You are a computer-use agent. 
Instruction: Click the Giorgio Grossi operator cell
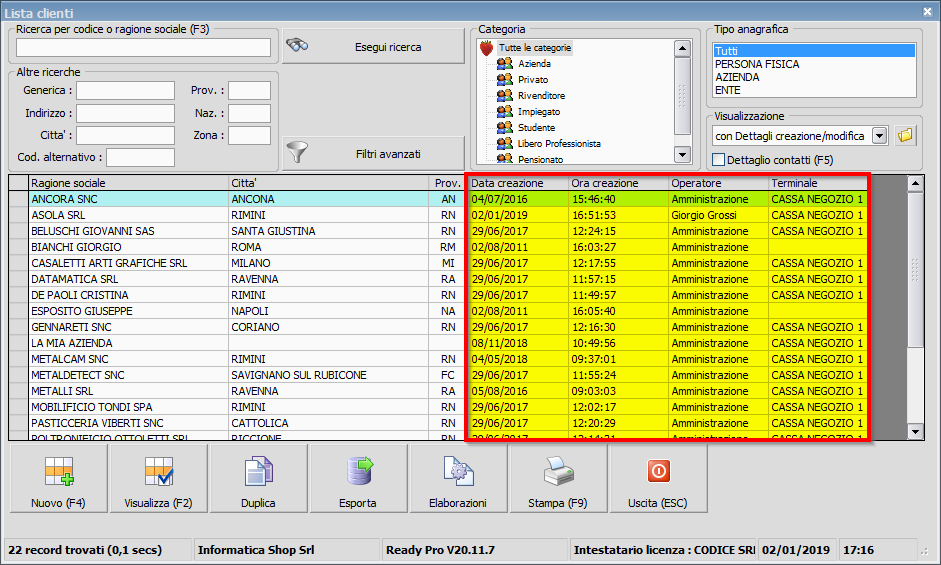(718, 215)
